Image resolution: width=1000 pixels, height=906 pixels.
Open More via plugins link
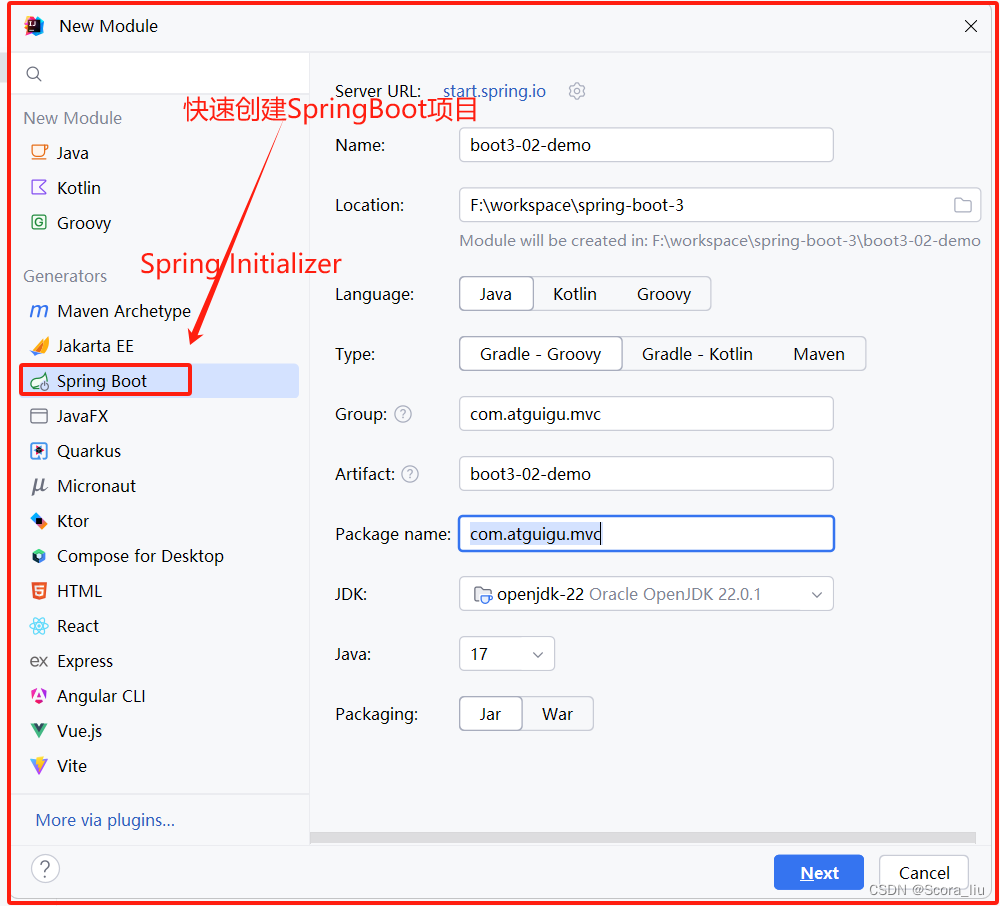point(105,820)
